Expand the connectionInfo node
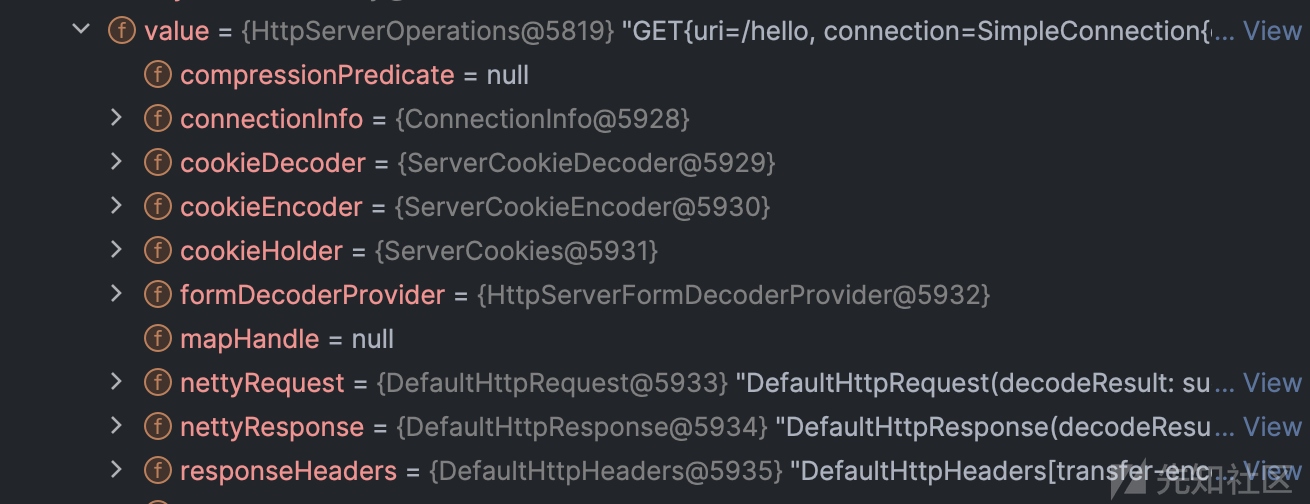The width and height of the screenshot is (1310, 504). click(116, 118)
